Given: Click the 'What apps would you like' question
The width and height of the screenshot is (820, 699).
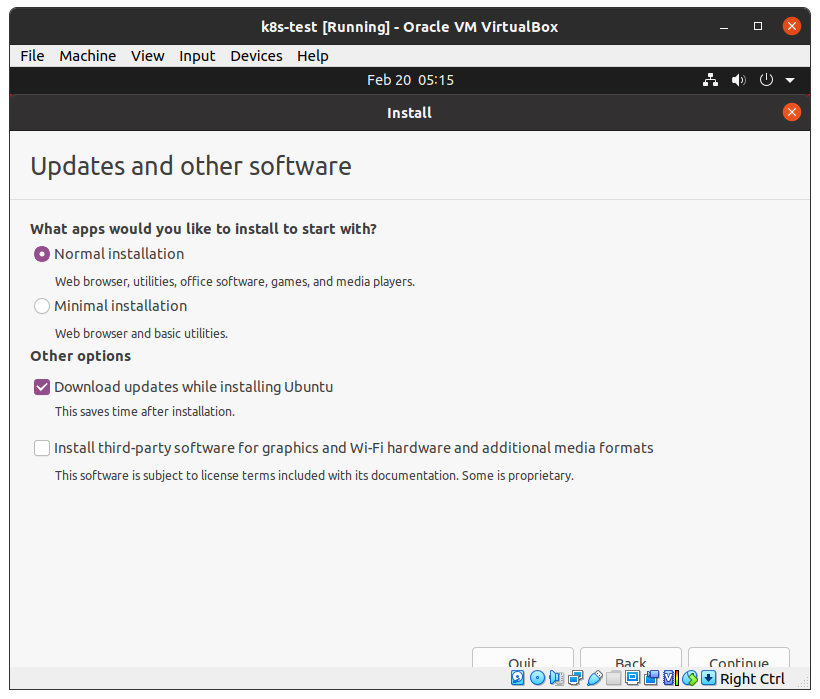Looking at the screenshot, I should click(x=203, y=229).
